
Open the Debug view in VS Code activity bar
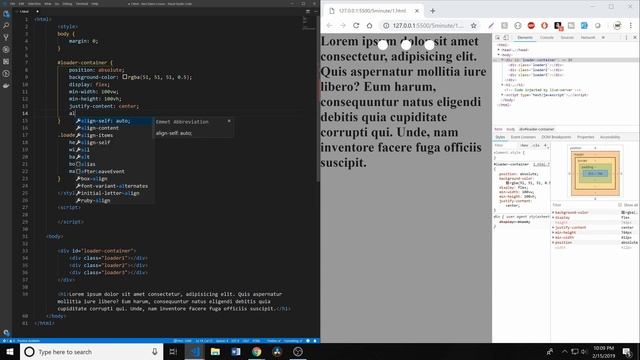[x=6, y=49]
